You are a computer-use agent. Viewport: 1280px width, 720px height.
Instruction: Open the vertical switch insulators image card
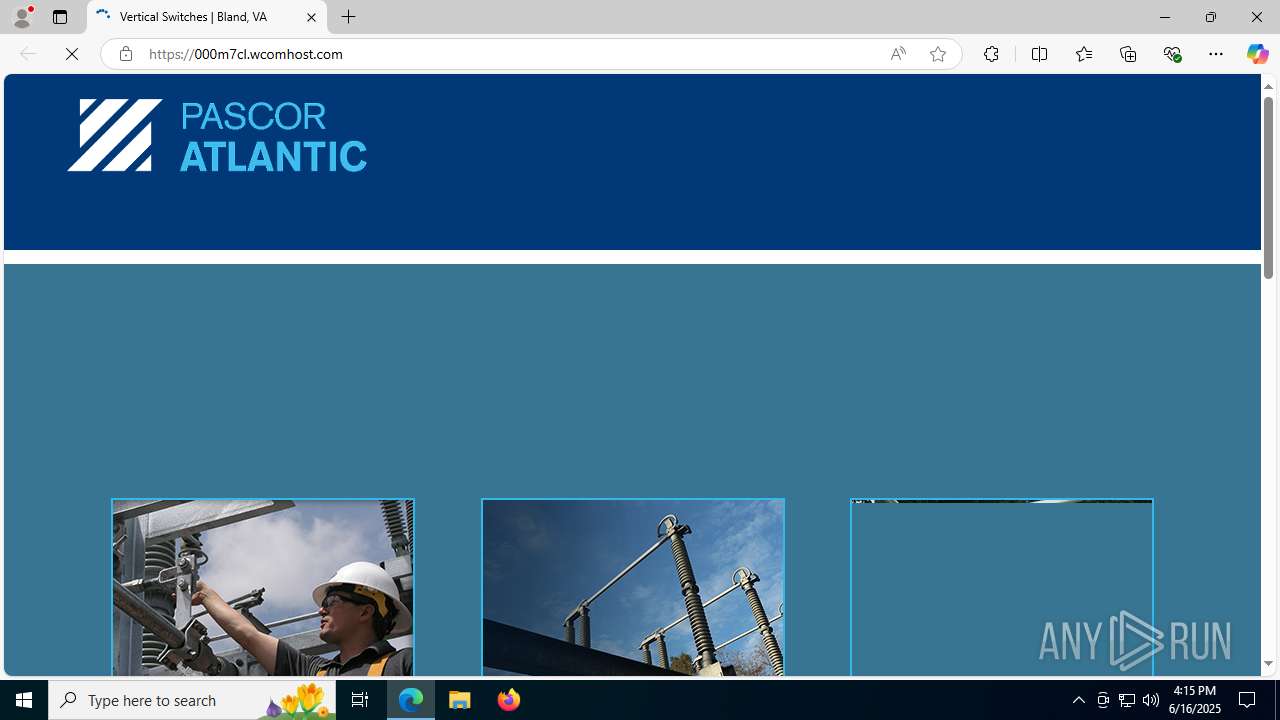[x=633, y=588]
